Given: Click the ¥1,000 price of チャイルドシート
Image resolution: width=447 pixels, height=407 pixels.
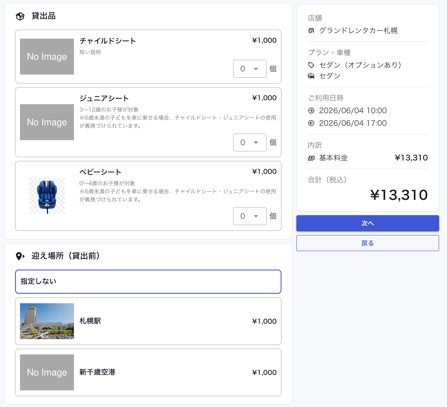Looking at the screenshot, I should (264, 40).
